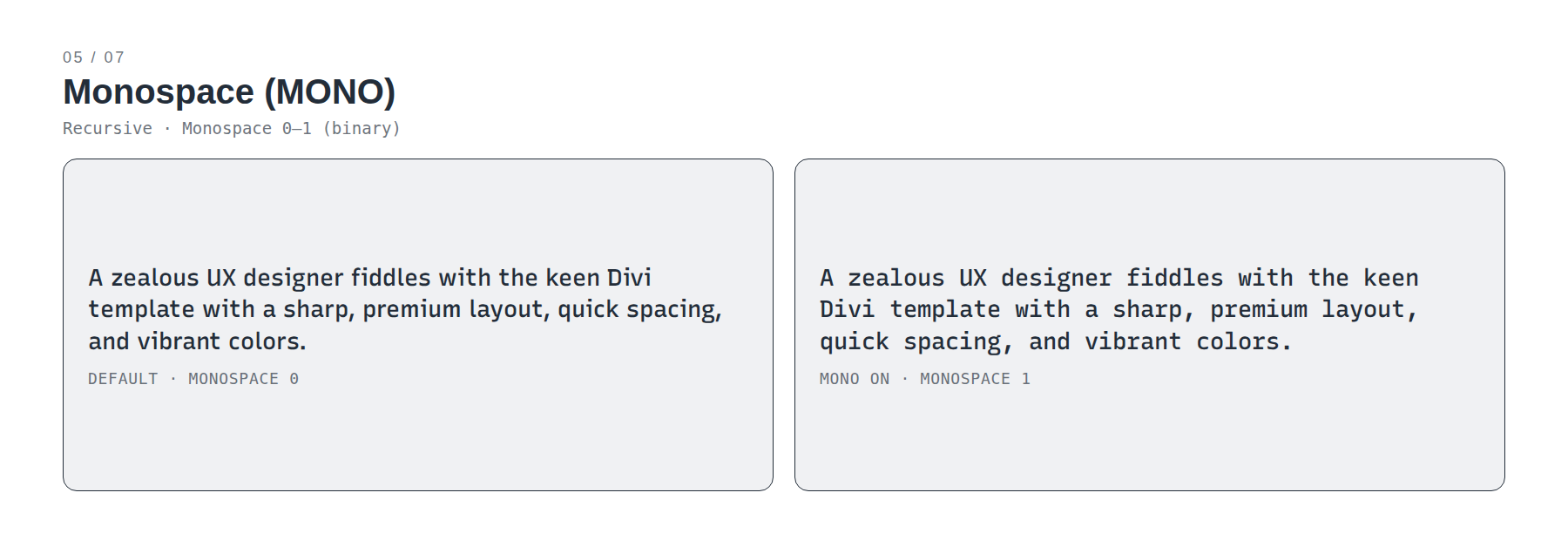The width and height of the screenshot is (1568, 540).
Task: Click '(binary)' in the subtitle line
Action: point(362,129)
